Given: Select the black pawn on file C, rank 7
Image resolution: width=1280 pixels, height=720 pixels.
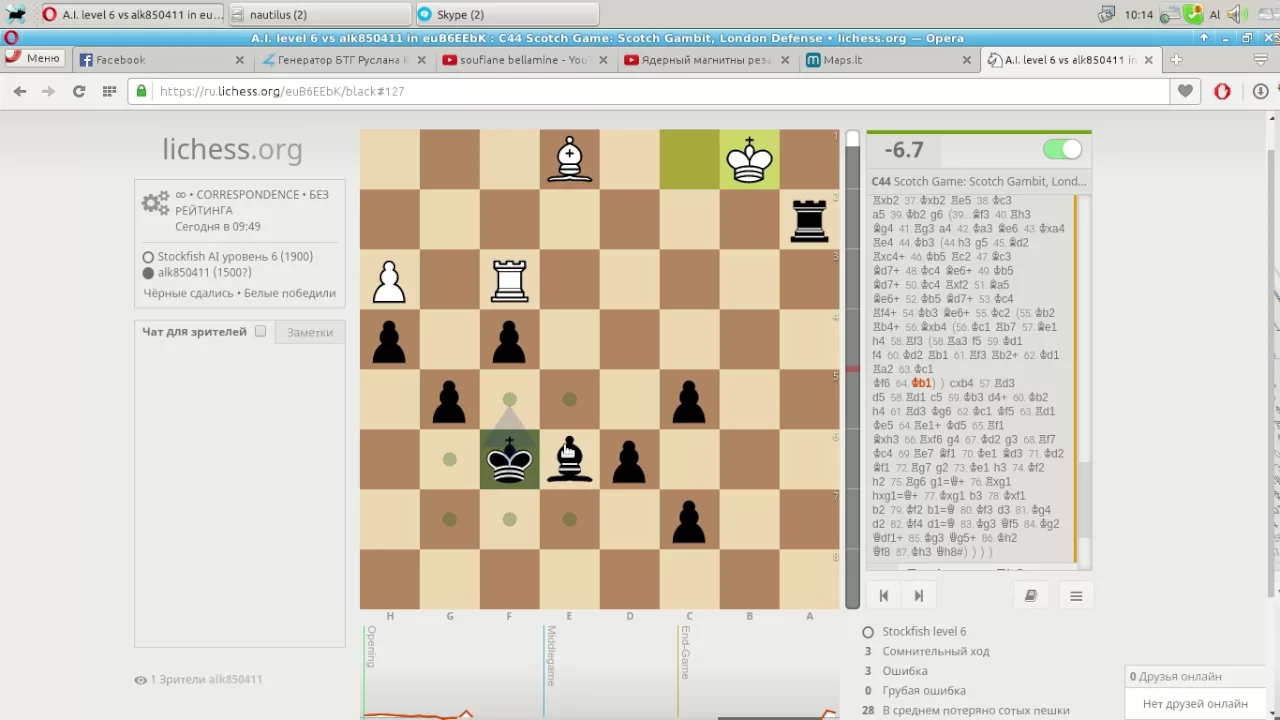Looking at the screenshot, I should [689, 520].
